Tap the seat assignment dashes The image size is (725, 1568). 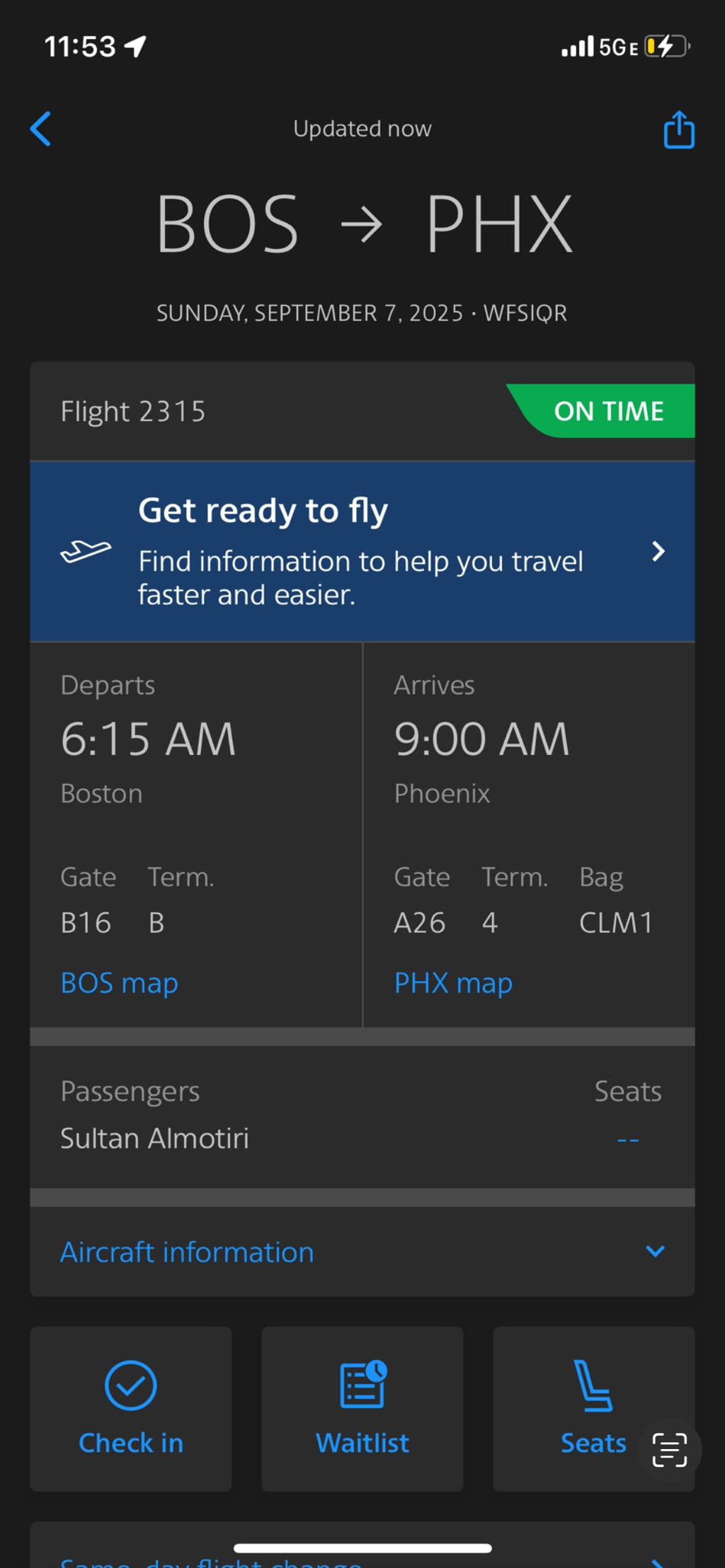[628, 1139]
